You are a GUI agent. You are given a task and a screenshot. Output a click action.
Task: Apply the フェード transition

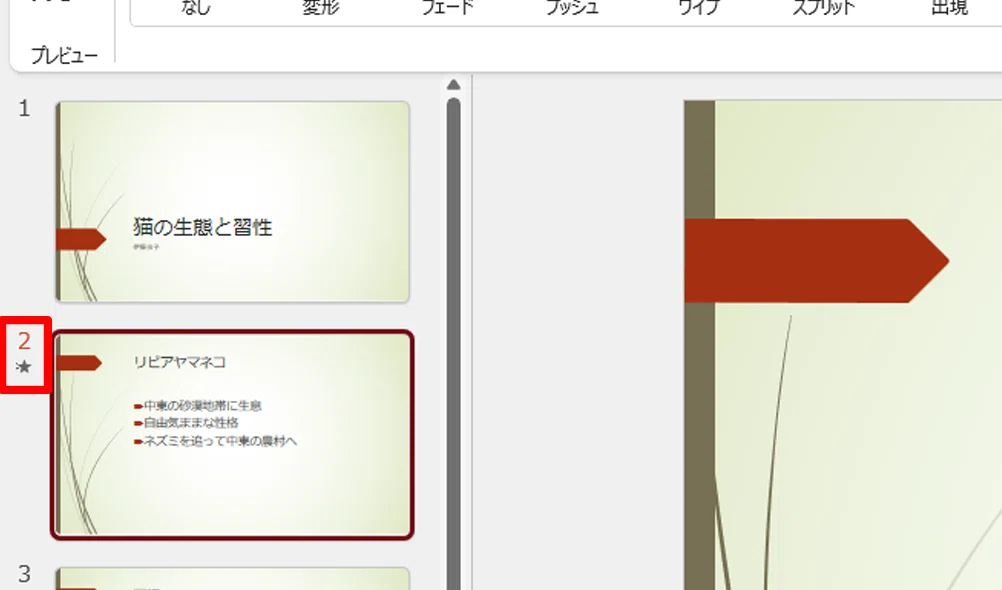click(x=447, y=8)
